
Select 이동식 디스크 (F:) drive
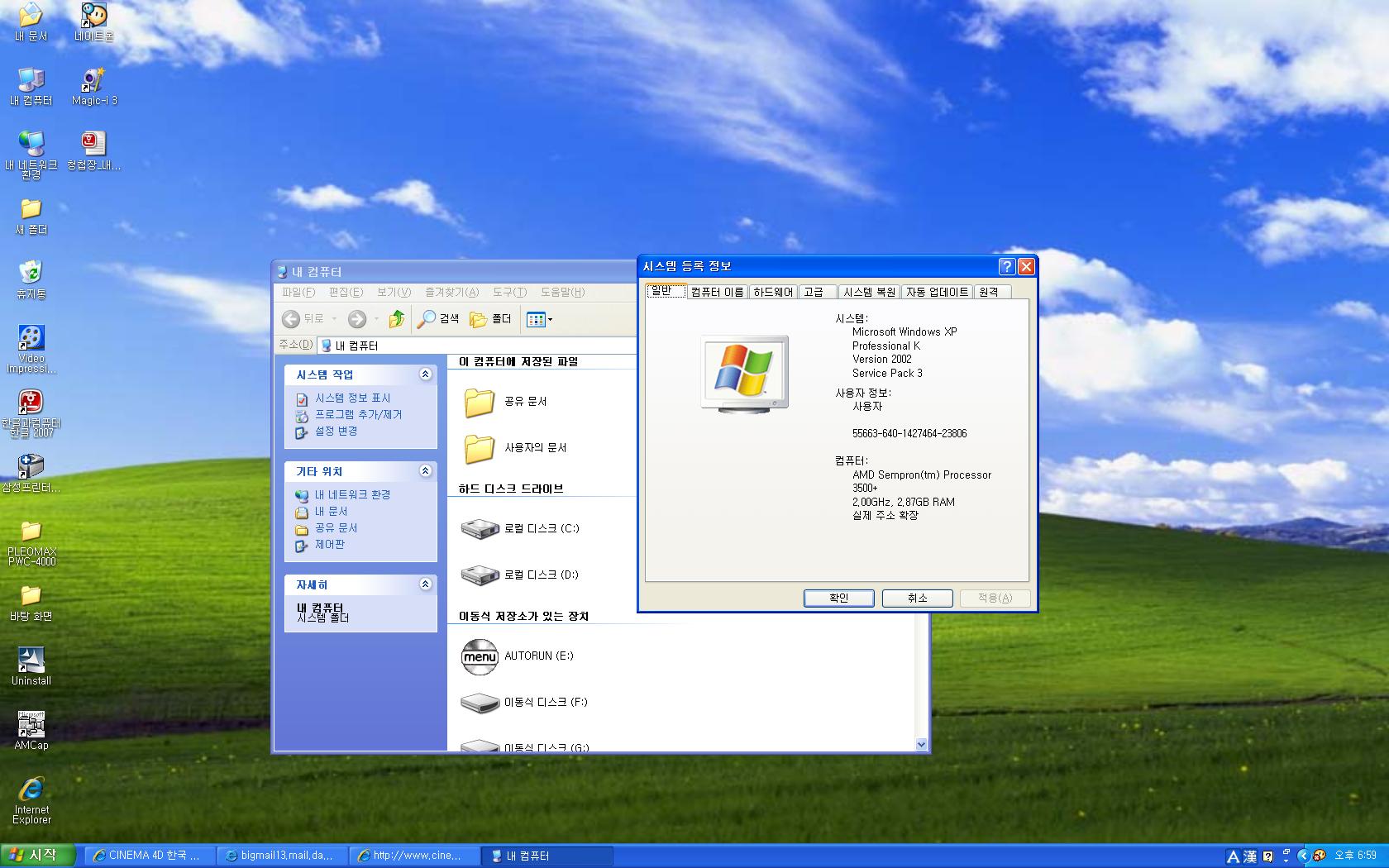[524, 703]
